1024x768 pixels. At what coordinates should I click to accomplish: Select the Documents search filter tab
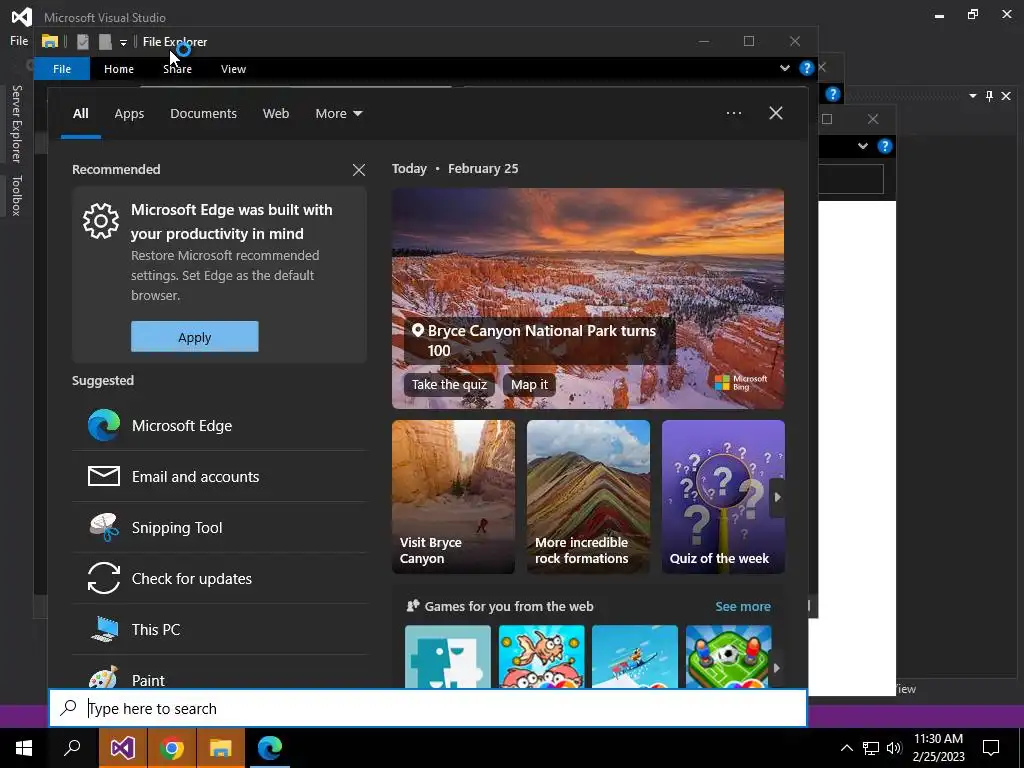click(203, 114)
